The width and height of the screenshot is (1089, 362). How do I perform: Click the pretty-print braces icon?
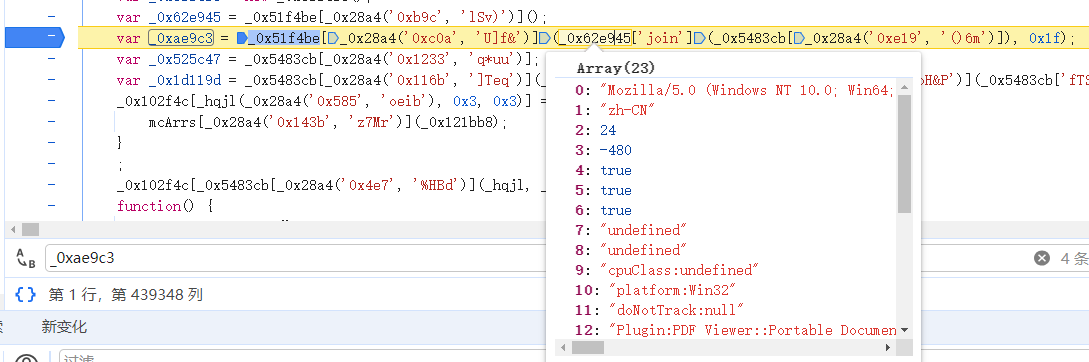[25, 295]
